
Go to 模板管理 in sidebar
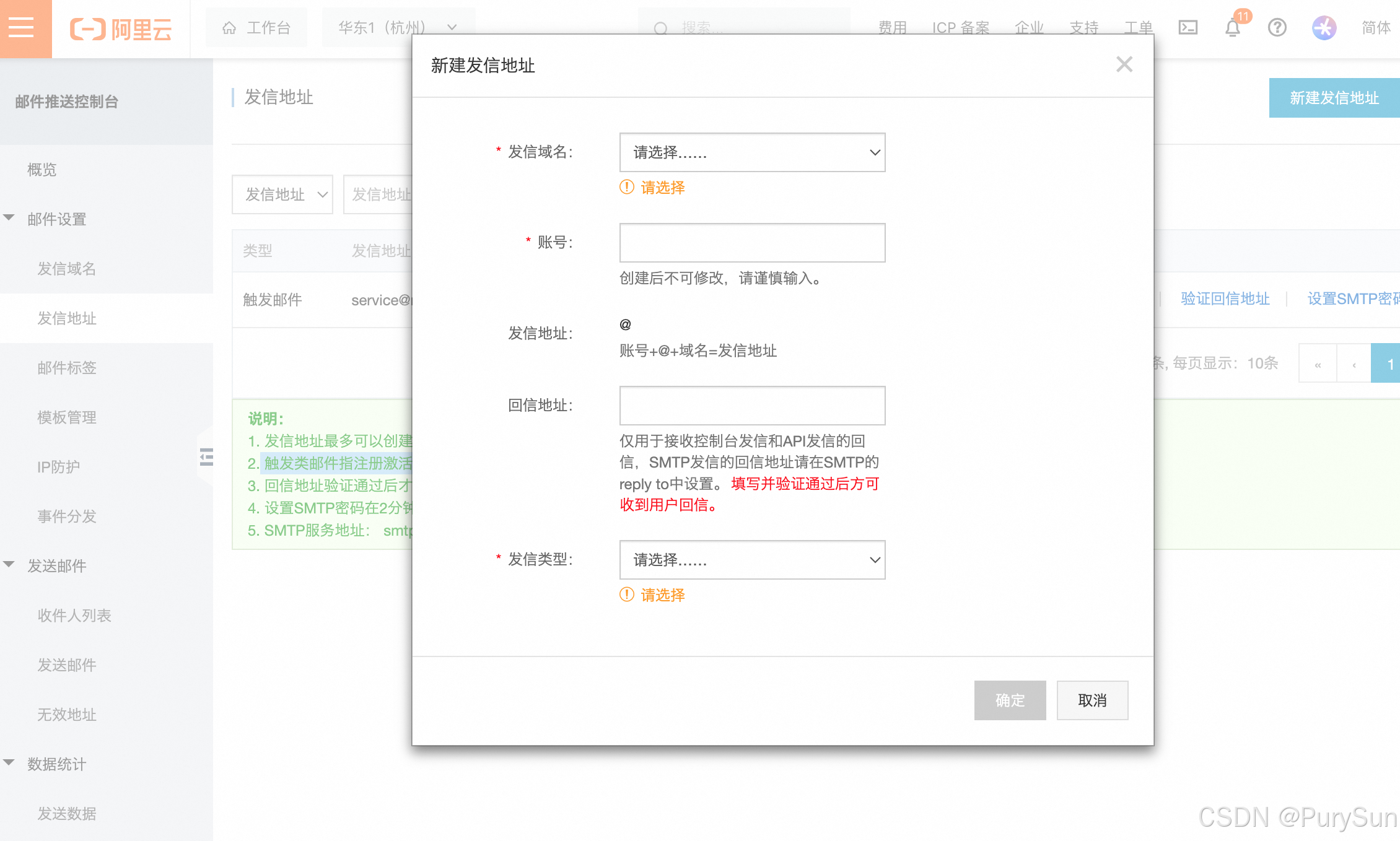click(x=67, y=417)
